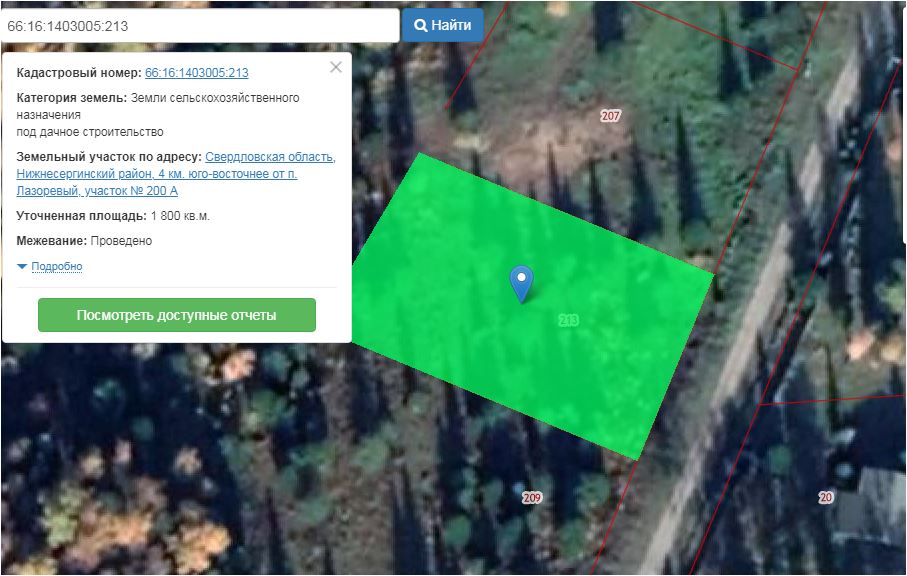Click the Найти search button
Image resolution: width=907 pixels, height=576 pixels.
pyautogui.click(x=443, y=25)
